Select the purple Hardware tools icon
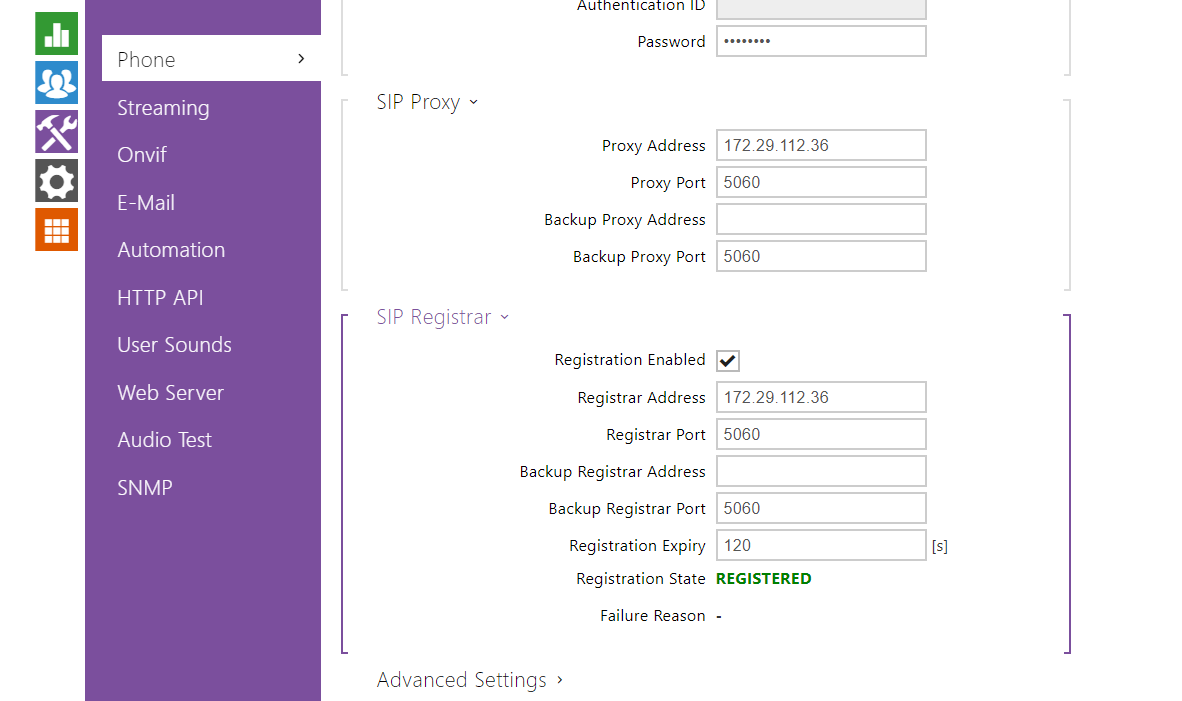The width and height of the screenshot is (1182, 701). [56, 131]
